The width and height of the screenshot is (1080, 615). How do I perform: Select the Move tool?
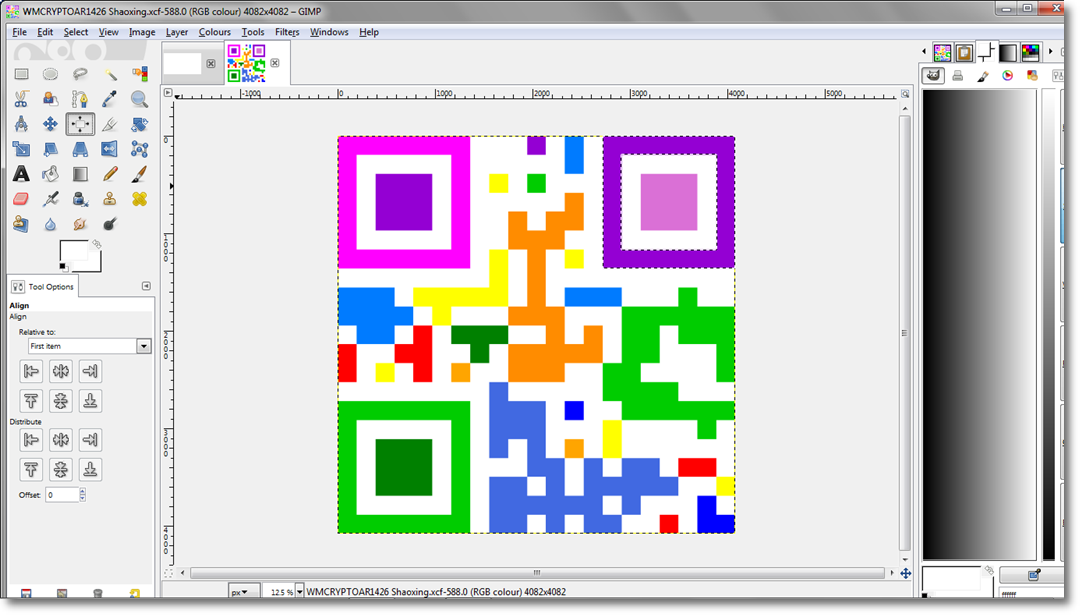tap(50, 124)
